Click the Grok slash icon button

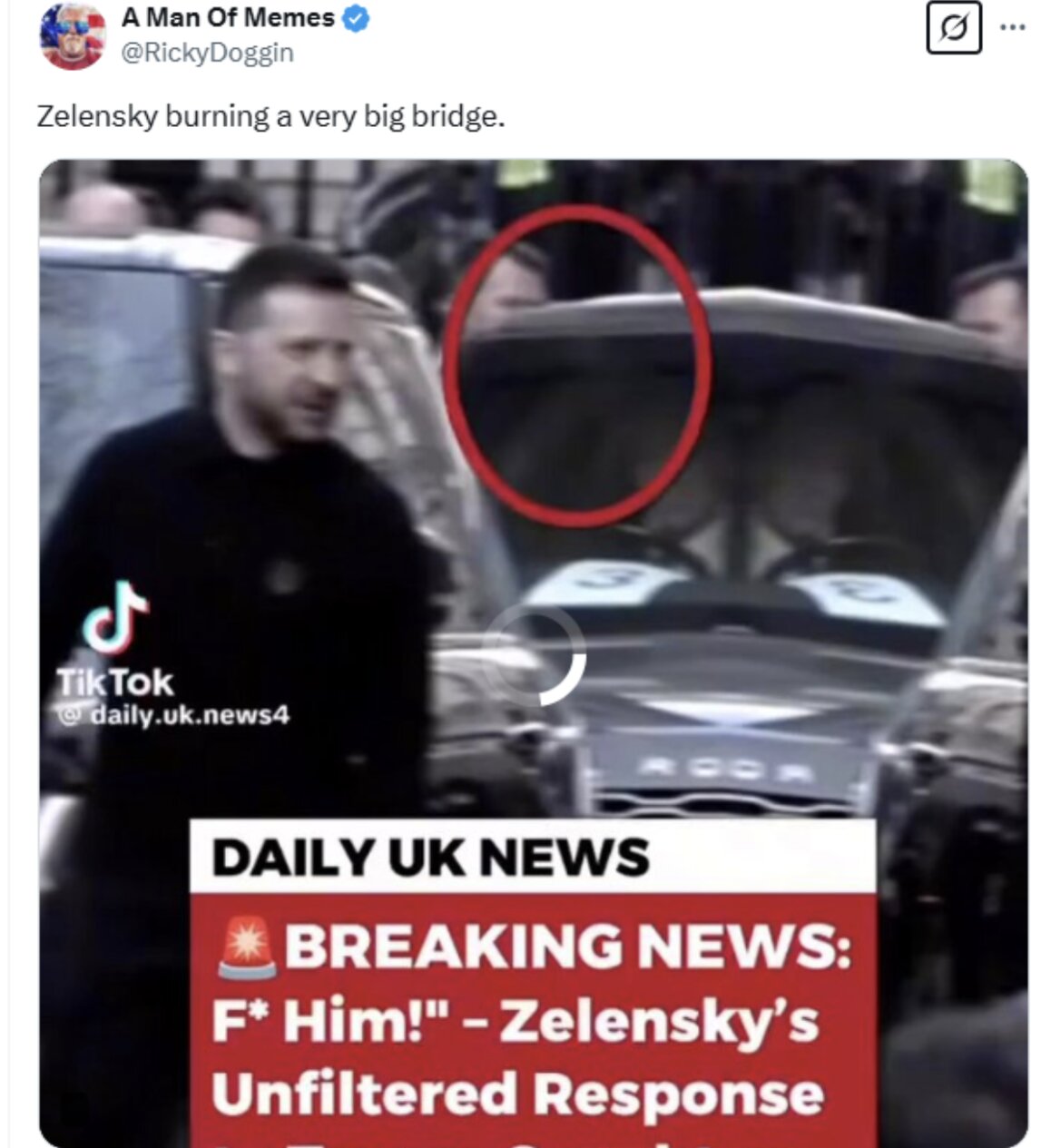(954, 28)
